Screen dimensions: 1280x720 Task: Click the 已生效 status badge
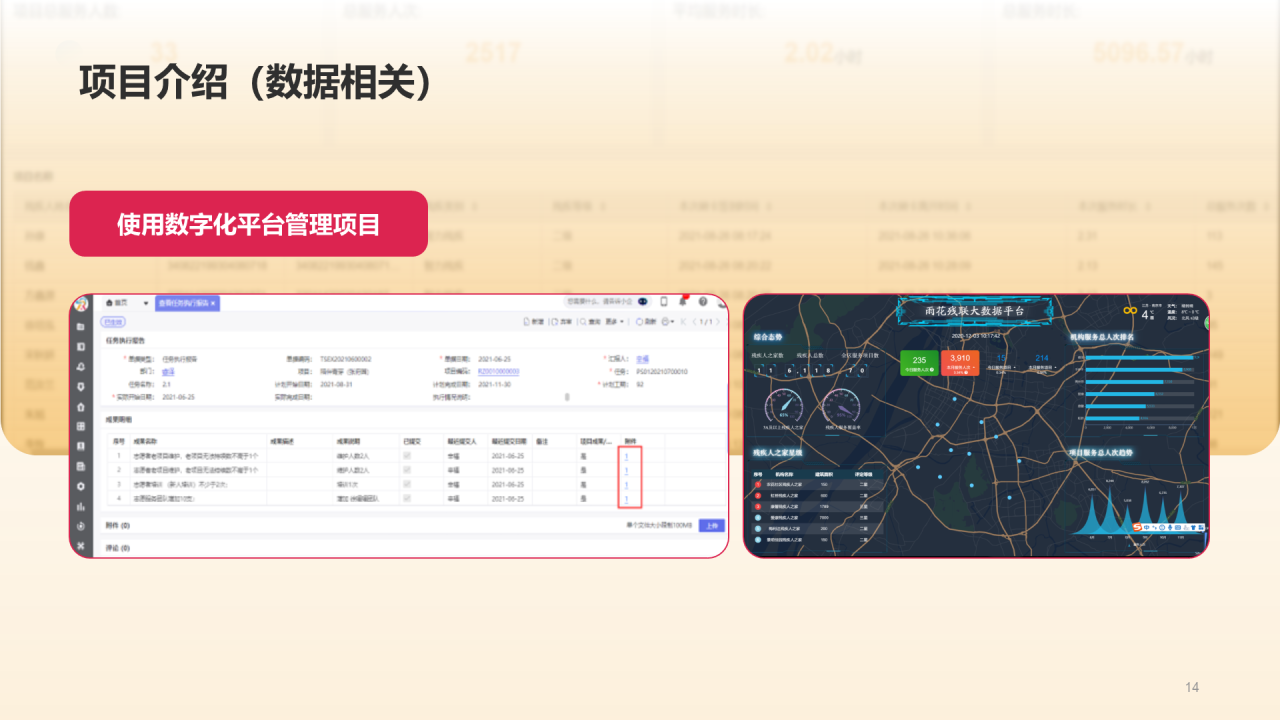pyautogui.click(x=112, y=322)
